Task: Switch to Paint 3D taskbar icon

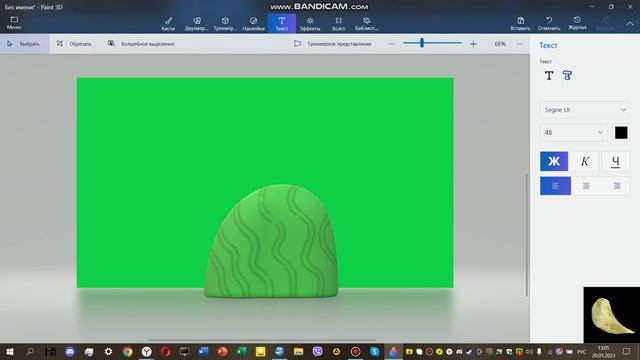Action: point(393,351)
